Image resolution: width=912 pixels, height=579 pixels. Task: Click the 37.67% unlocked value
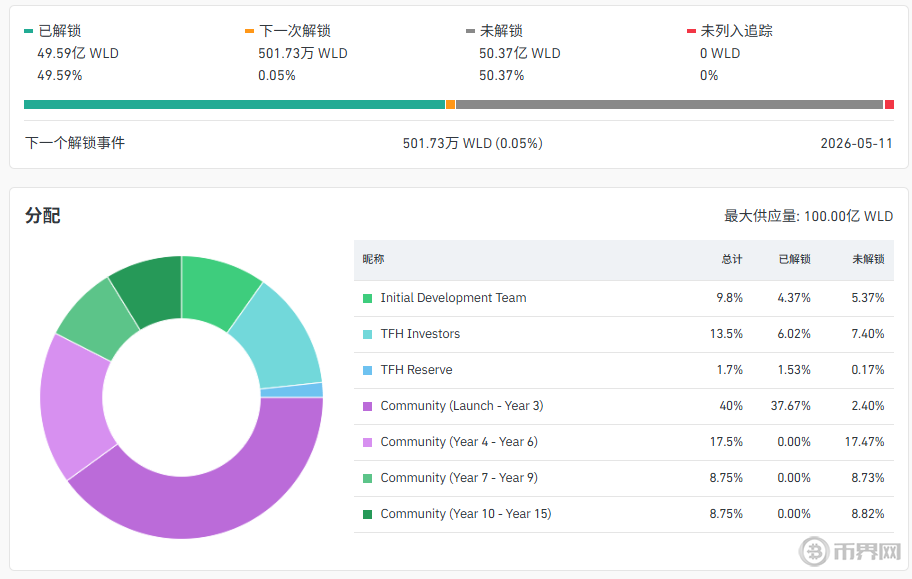pyautogui.click(x=790, y=406)
